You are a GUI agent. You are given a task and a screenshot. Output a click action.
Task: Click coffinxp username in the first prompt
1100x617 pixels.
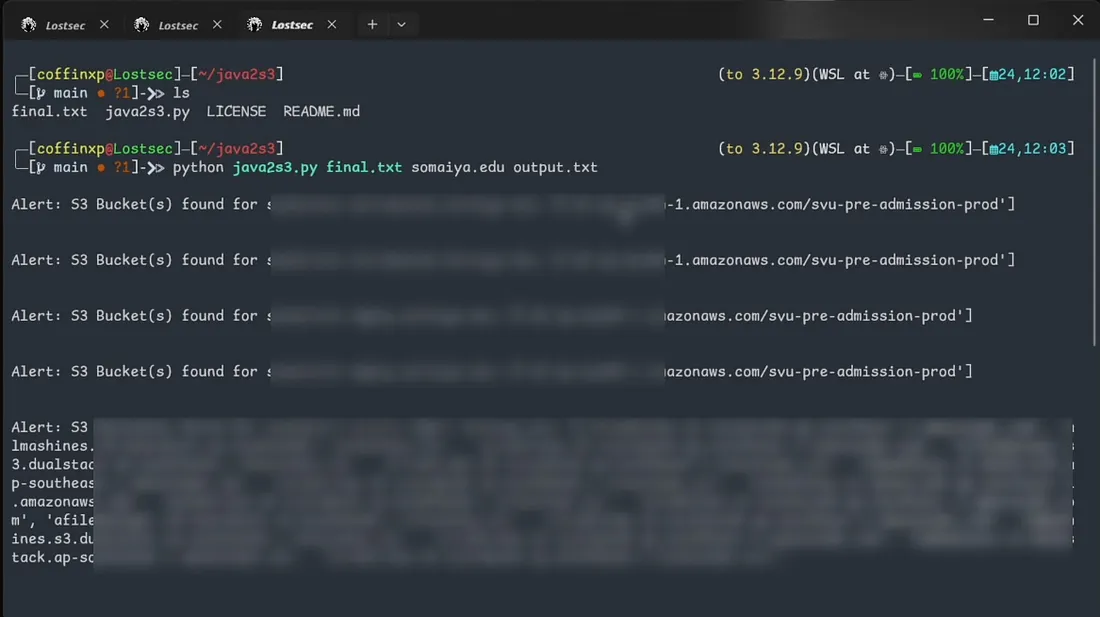[x=70, y=74]
